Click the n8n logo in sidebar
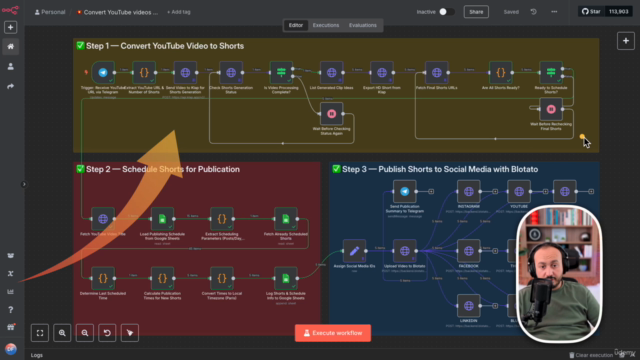Viewport: 640px width, 360px height. pos(10,10)
